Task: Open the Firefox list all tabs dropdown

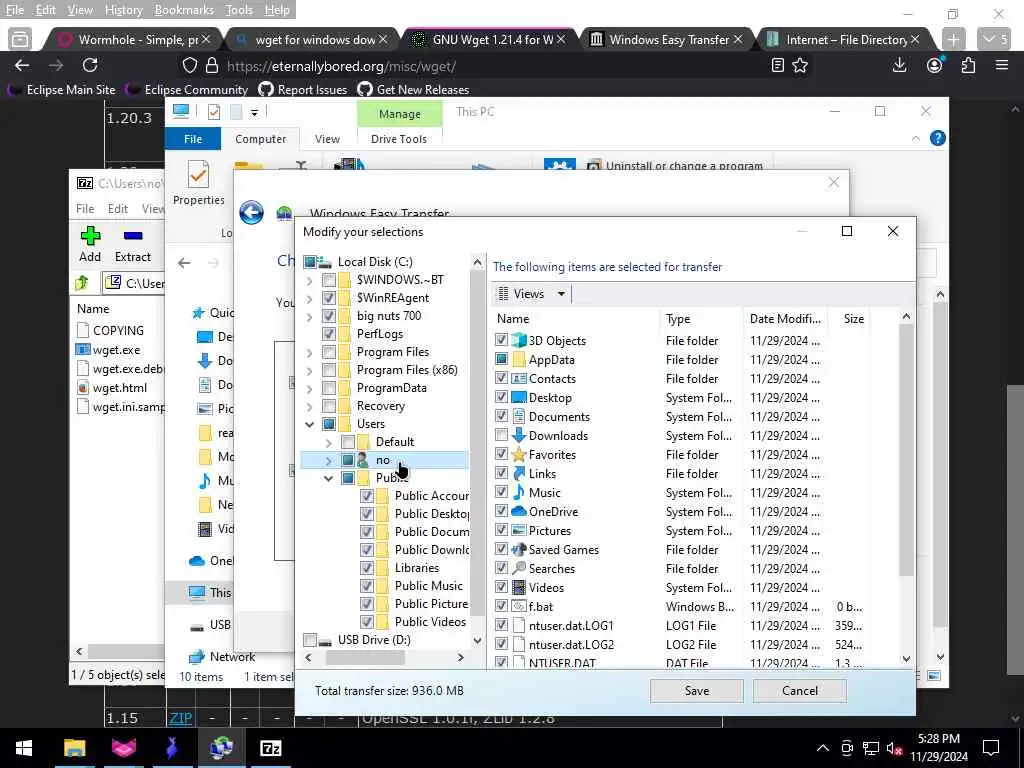Action: pyautogui.click(x=995, y=39)
